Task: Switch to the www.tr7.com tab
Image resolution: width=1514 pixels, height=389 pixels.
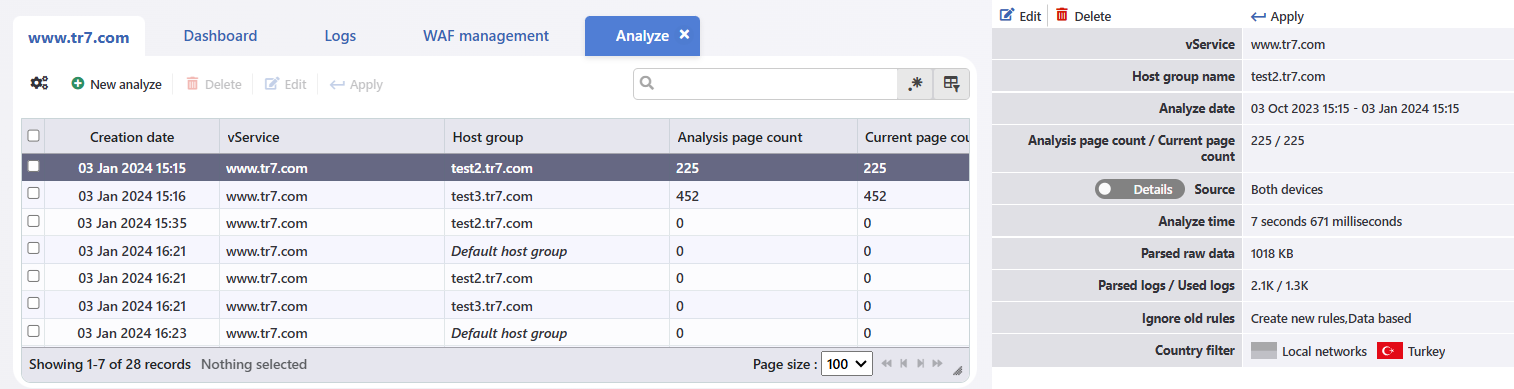Action: click(x=79, y=37)
